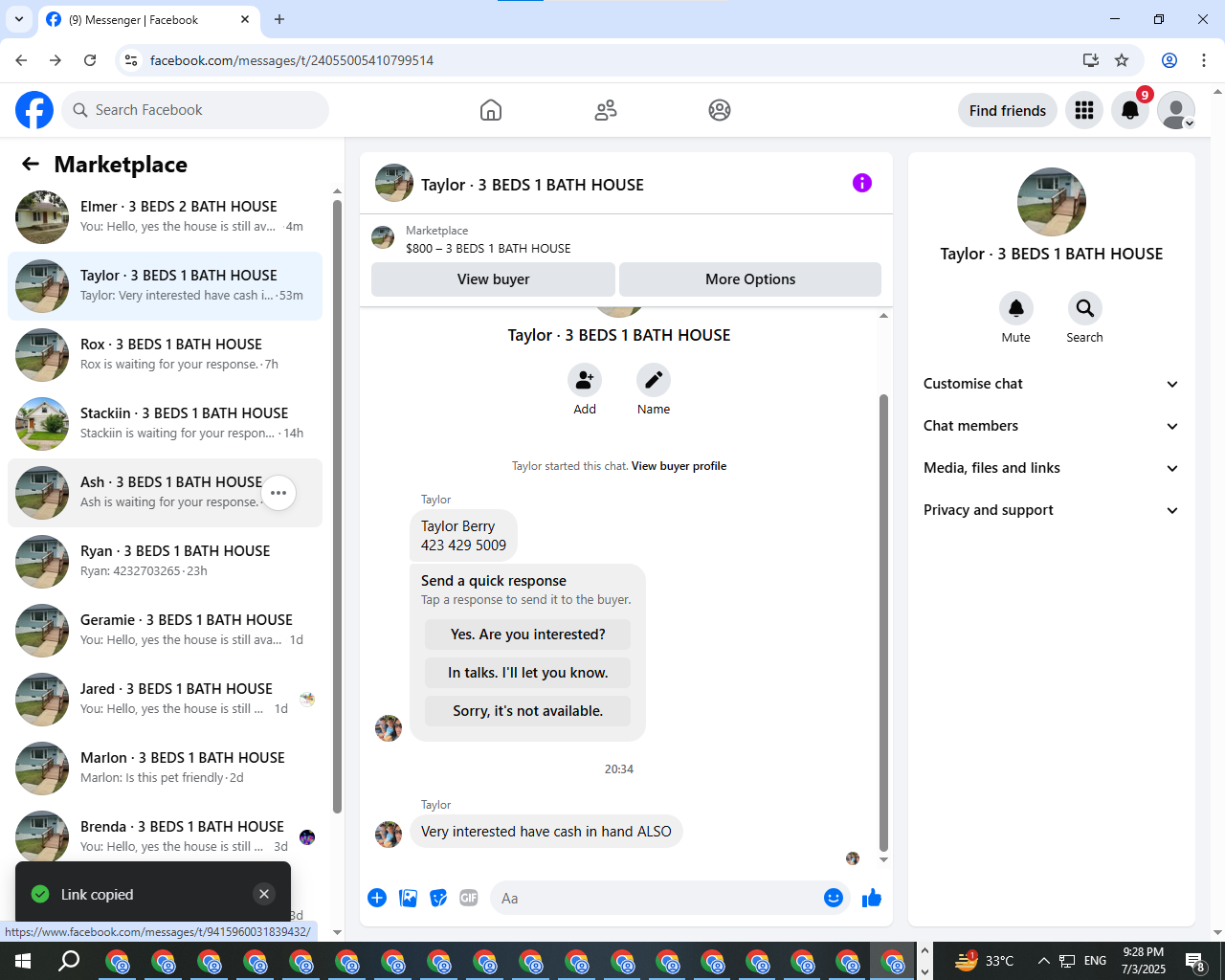
Task: Click the Name pencil edit icon
Action: pyautogui.click(x=654, y=380)
